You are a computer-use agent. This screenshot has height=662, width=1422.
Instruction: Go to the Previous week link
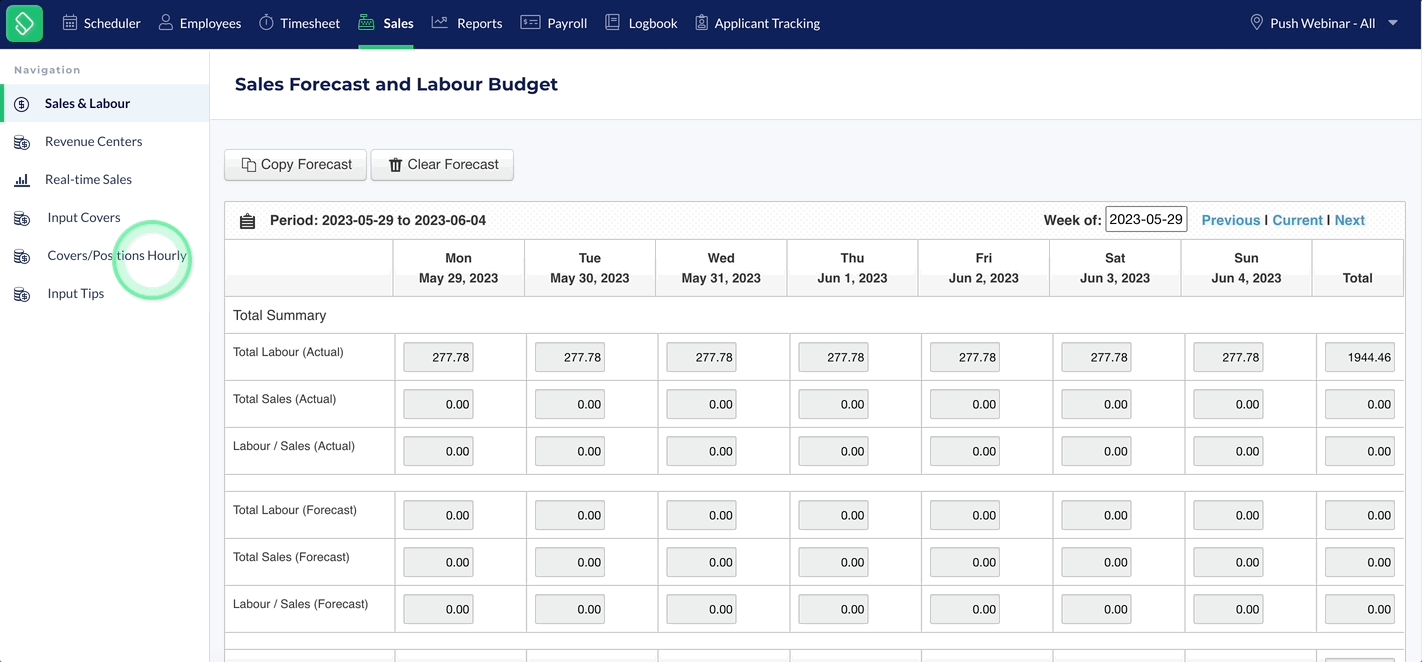[x=1230, y=220]
